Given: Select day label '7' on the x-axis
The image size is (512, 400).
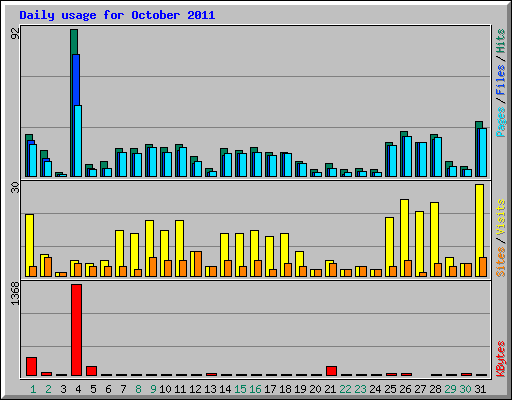Looking at the screenshot, I should 123,389.
